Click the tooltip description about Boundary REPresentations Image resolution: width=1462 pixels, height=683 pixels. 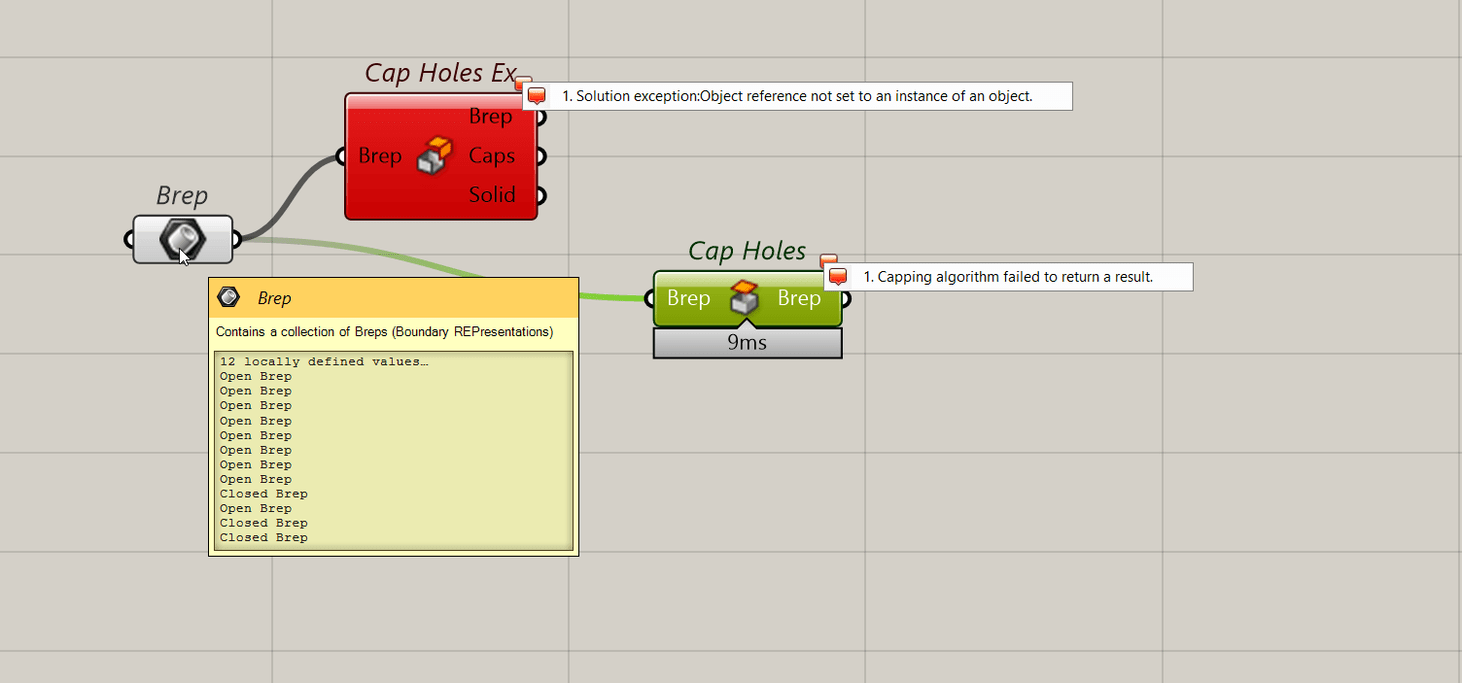(384, 332)
